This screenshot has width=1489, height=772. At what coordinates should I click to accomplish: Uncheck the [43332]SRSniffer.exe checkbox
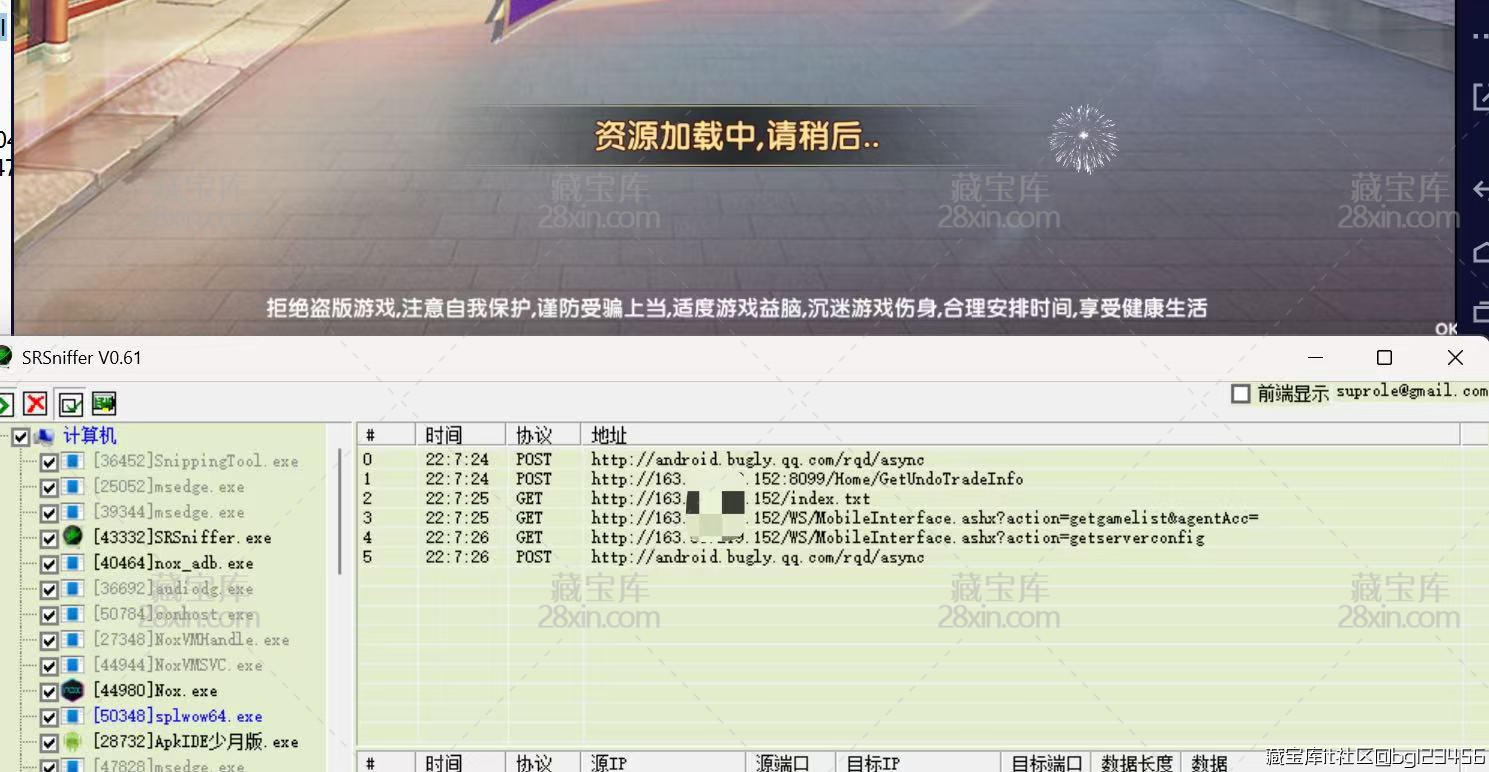click(x=48, y=538)
